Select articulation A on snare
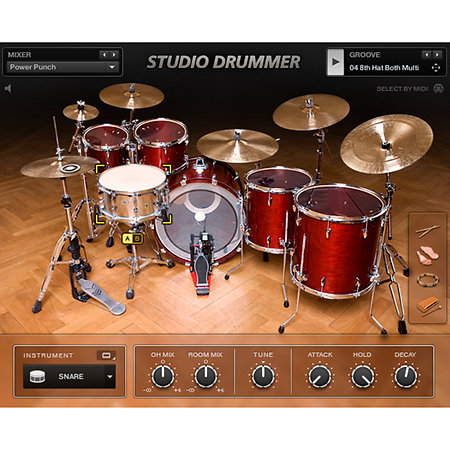450x450 pixels. click(x=127, y=239)
